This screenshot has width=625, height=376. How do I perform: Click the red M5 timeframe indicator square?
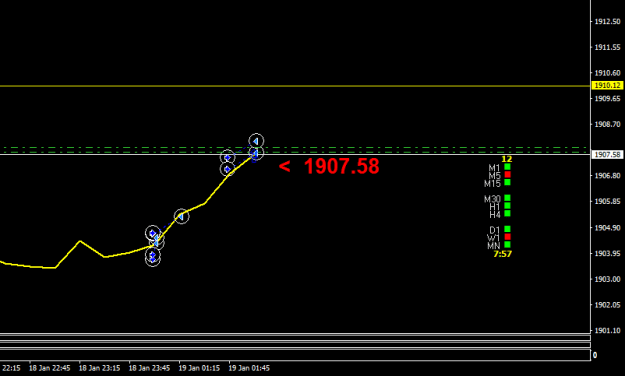507,174
